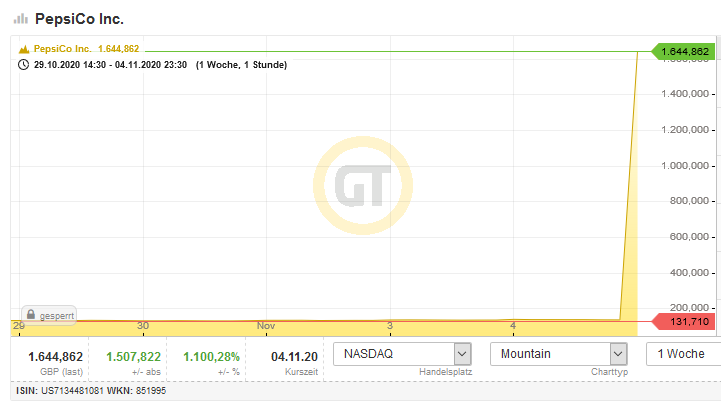721x403 pixels.
Task: Open the NASDAQ Handelsplatz dropdown
Action: (x=402, y=354)
